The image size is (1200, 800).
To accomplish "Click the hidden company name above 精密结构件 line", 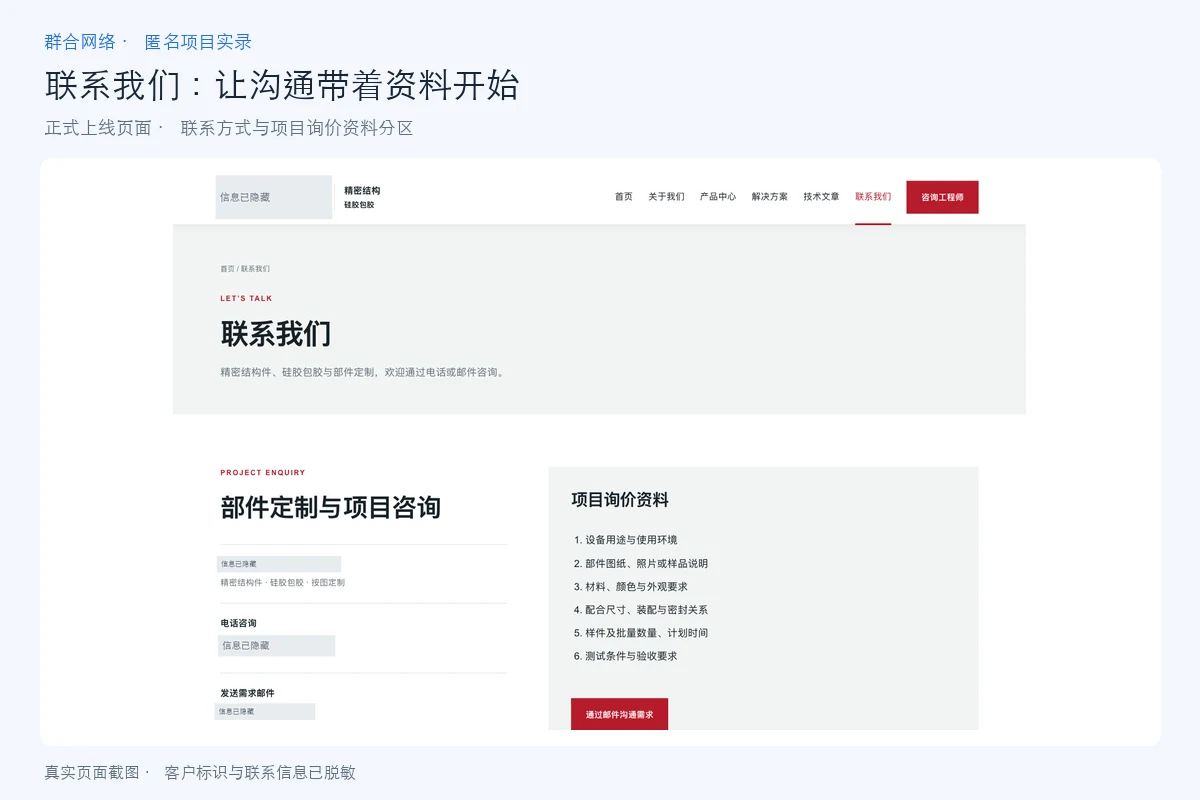I will tap(279, 564).
